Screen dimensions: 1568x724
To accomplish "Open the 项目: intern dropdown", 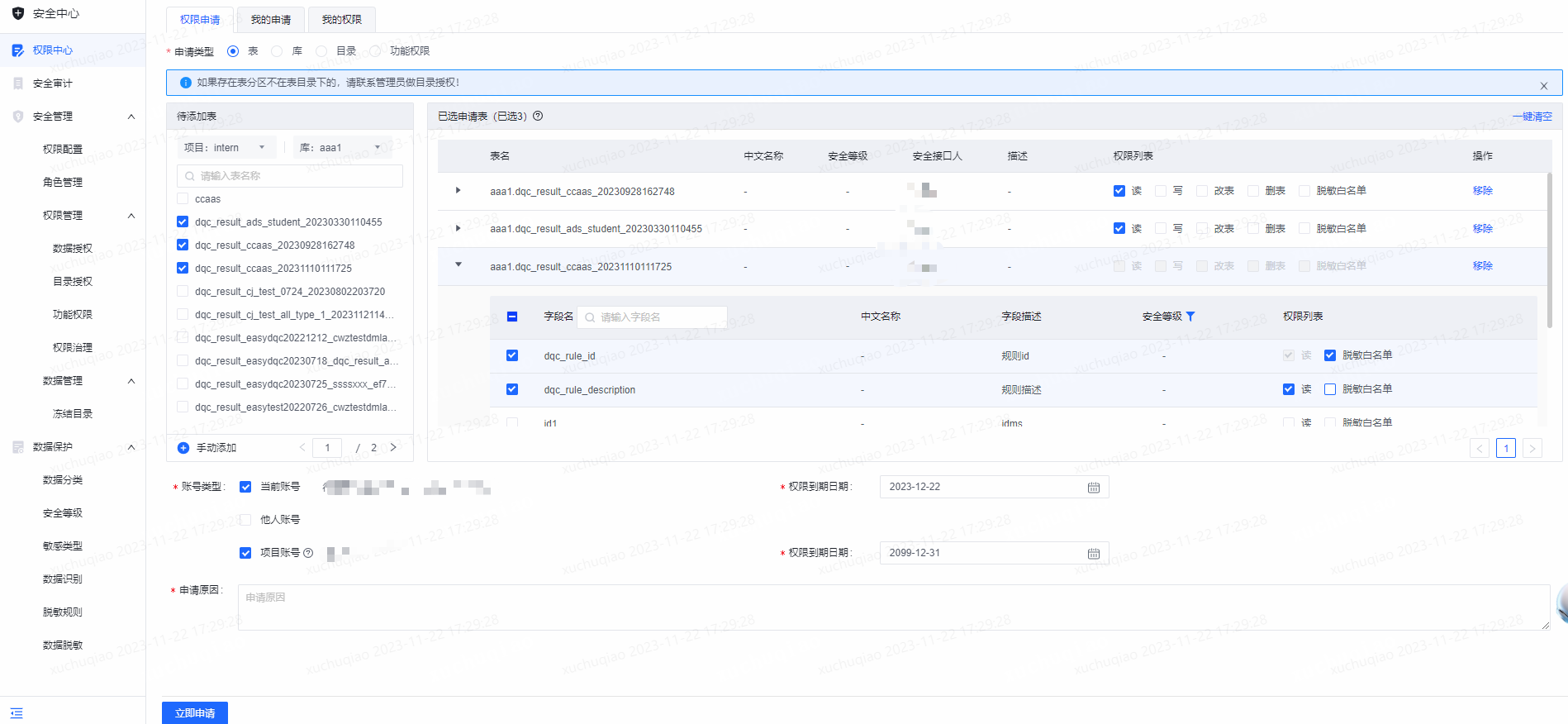I will coord(228,148).
